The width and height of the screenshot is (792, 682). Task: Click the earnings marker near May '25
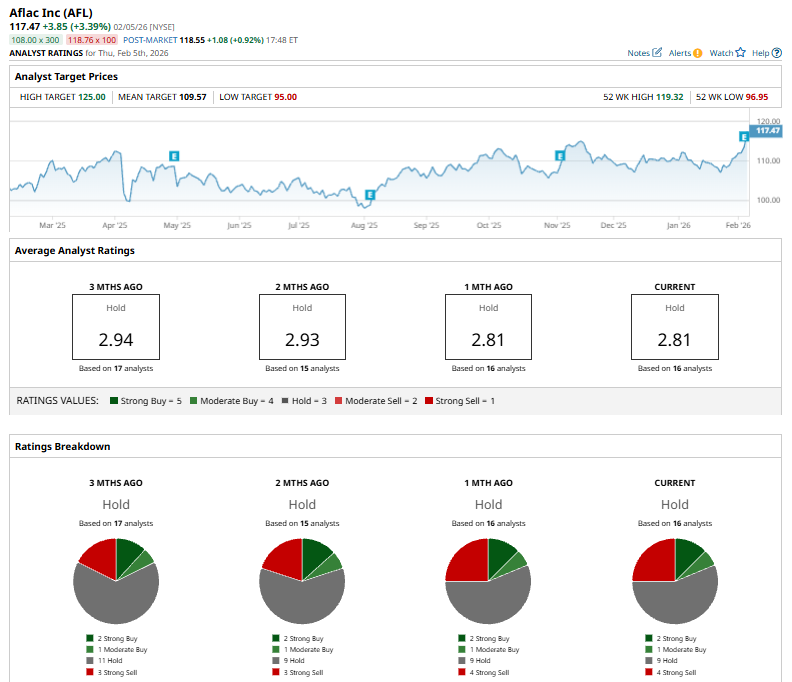(174, 156)
